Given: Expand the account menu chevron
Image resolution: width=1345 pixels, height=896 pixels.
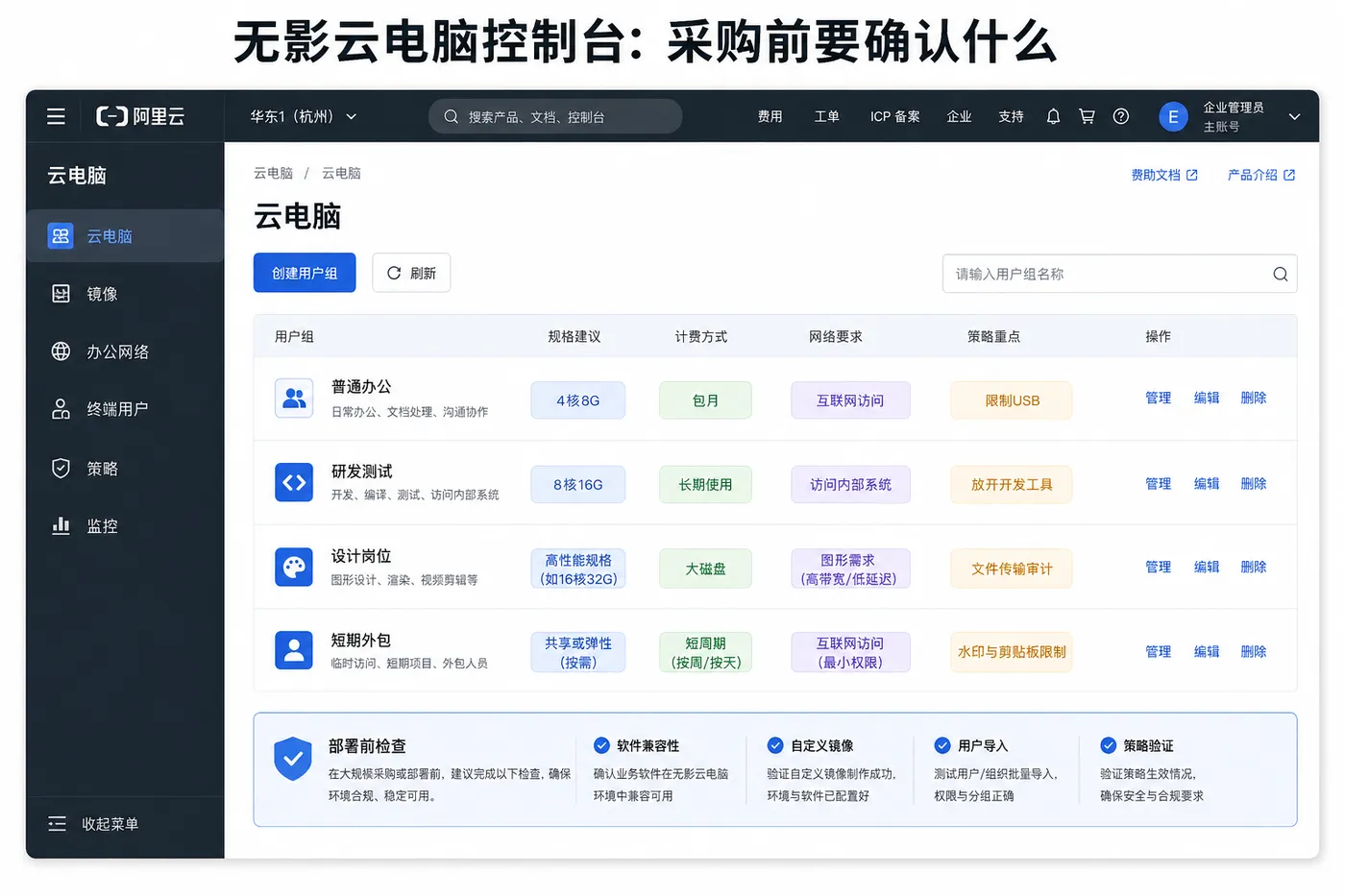Looking at the screenshot, I should (x=1294, y=117).
